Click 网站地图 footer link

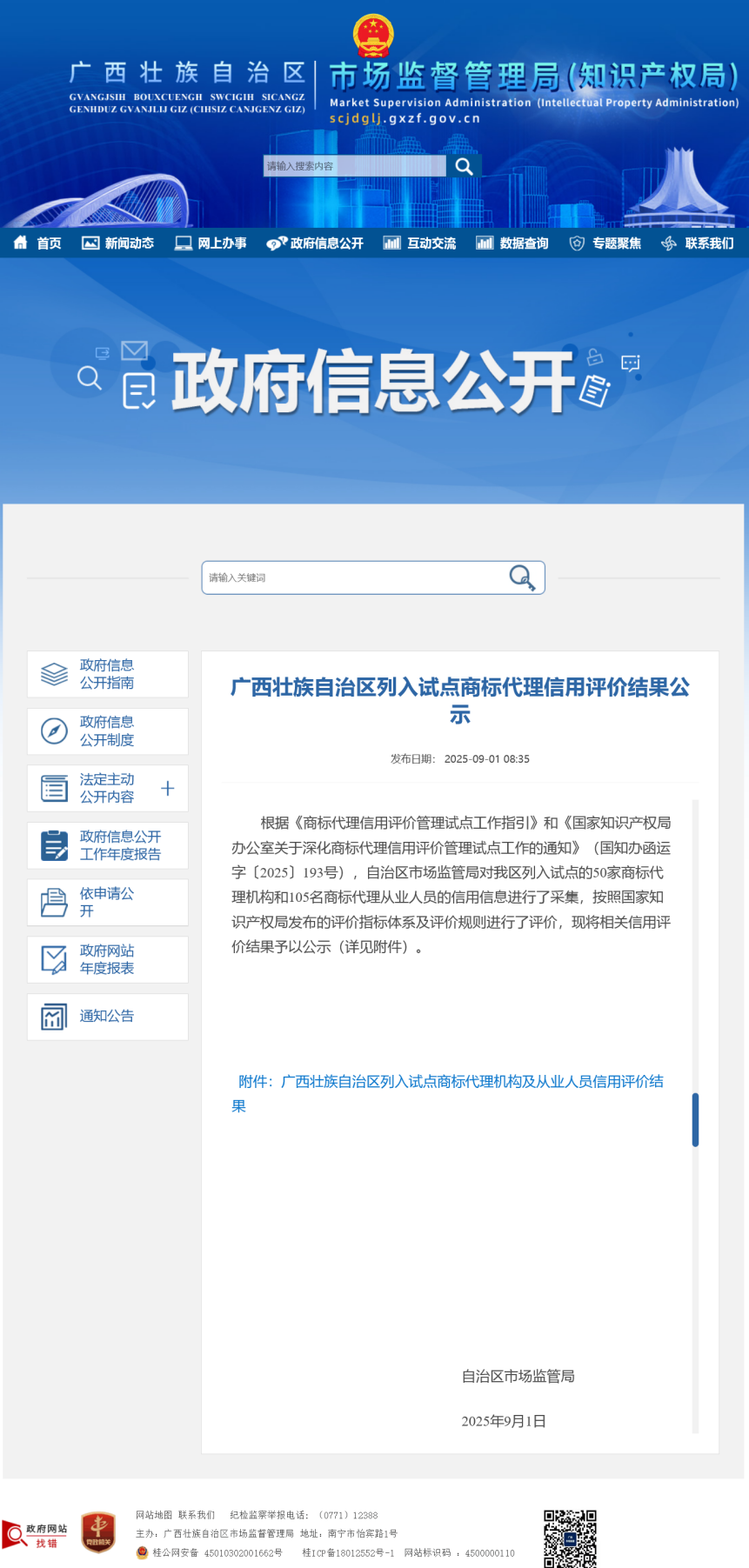pyautogui.click(x=154, y=1515)
